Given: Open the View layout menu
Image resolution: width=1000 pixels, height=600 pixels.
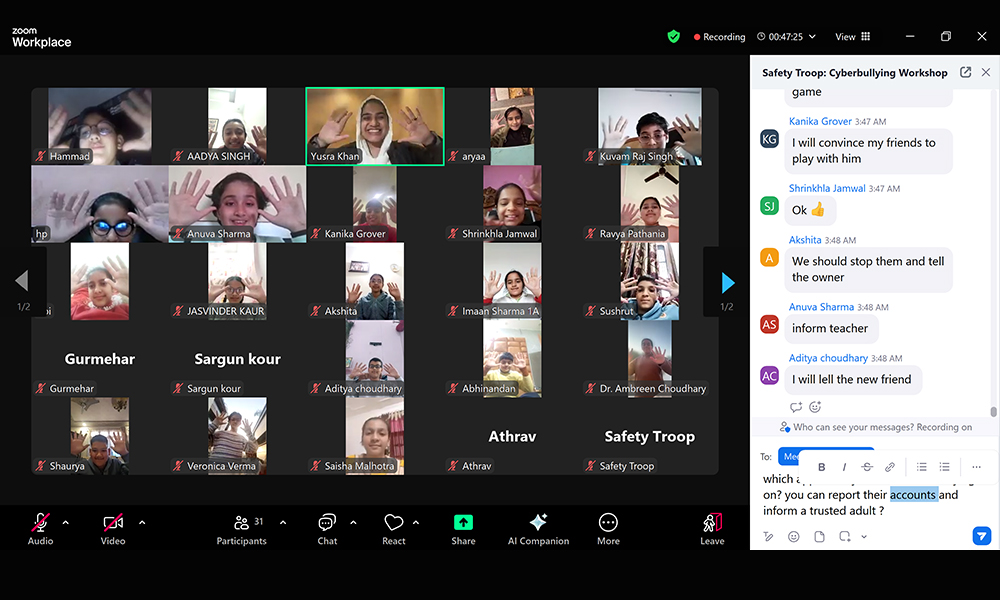Looking at the screenshot, I should pyautogui.click(x=853, y=37).
